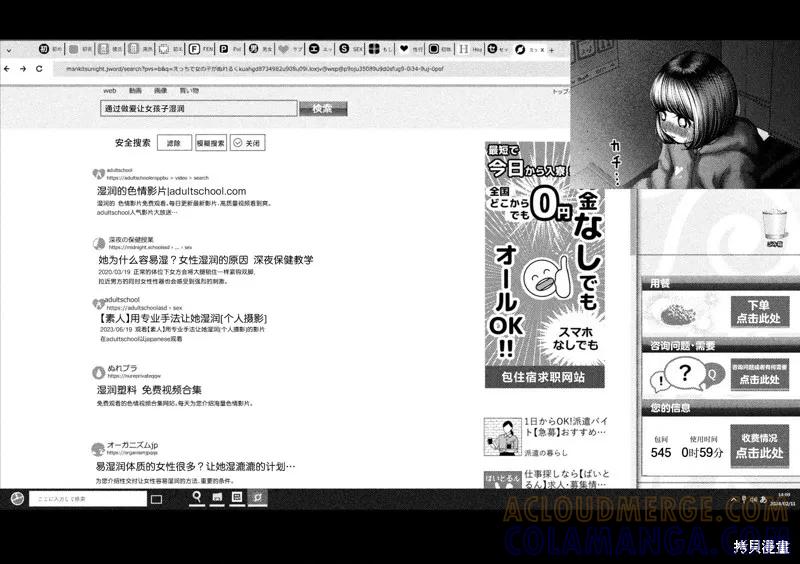Select the 動画 search category
The width and height of the screenshot is (800, 564).
coord(135,90)
